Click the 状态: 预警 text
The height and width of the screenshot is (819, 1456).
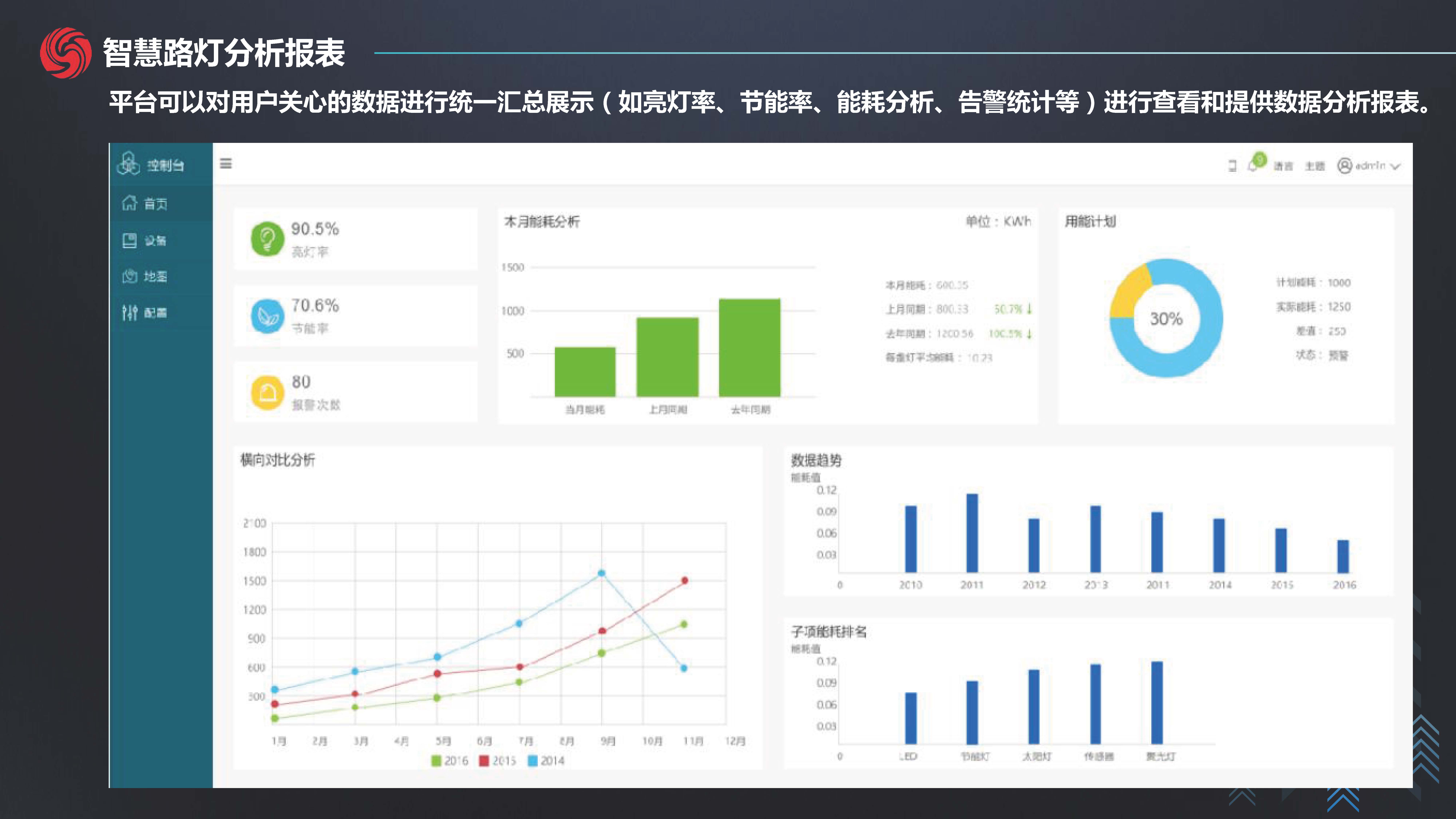(x=1322, y=355)
